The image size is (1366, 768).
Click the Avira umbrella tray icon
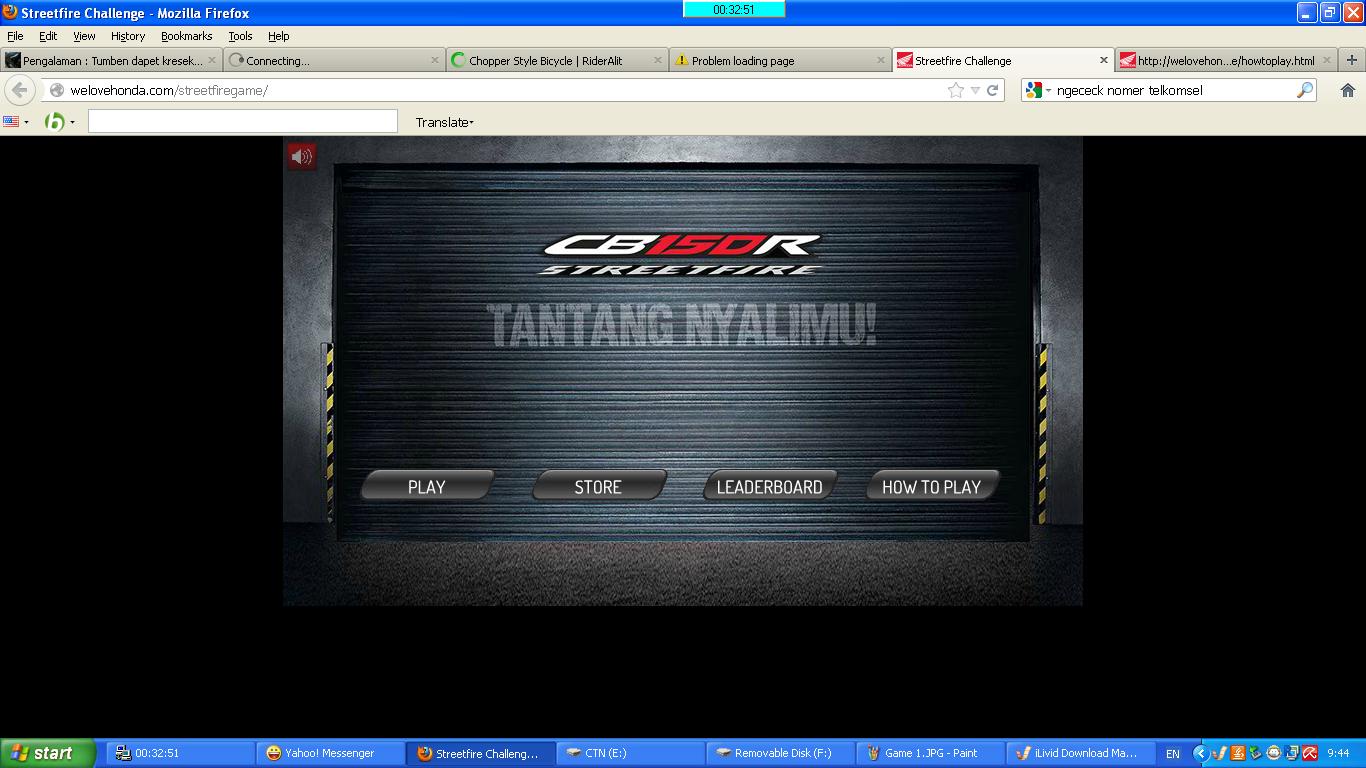(x=1309, y=753)
